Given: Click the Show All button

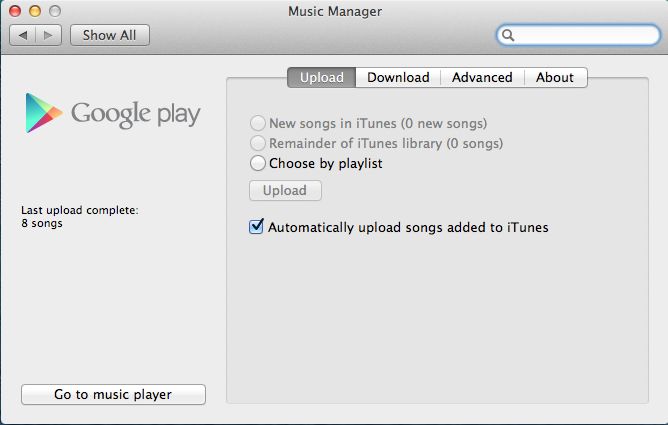Looking at the screenshot, I should pyautogui.click(x=109, y=35).
